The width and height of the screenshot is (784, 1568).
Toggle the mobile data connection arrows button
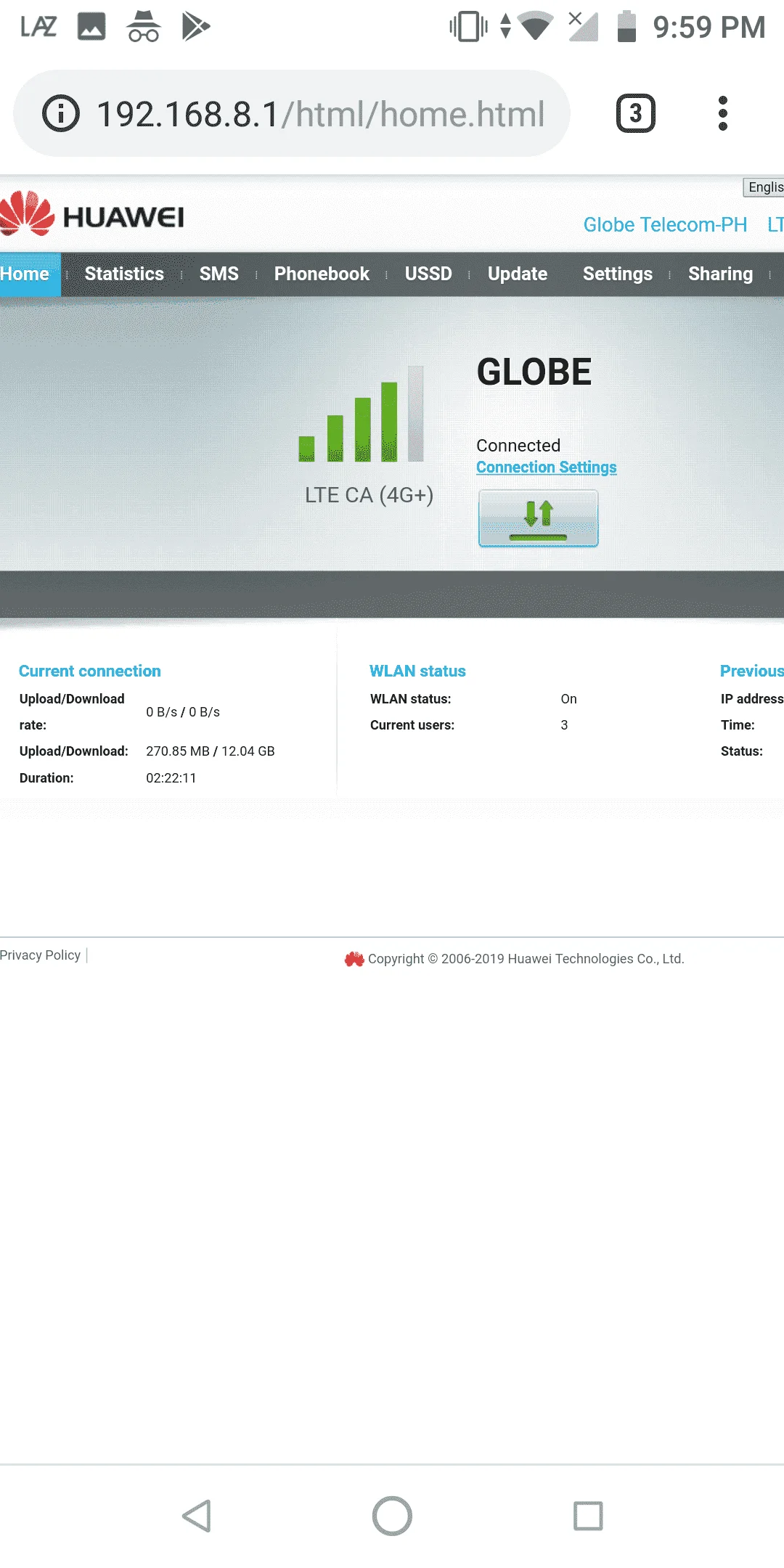(538, 518)
